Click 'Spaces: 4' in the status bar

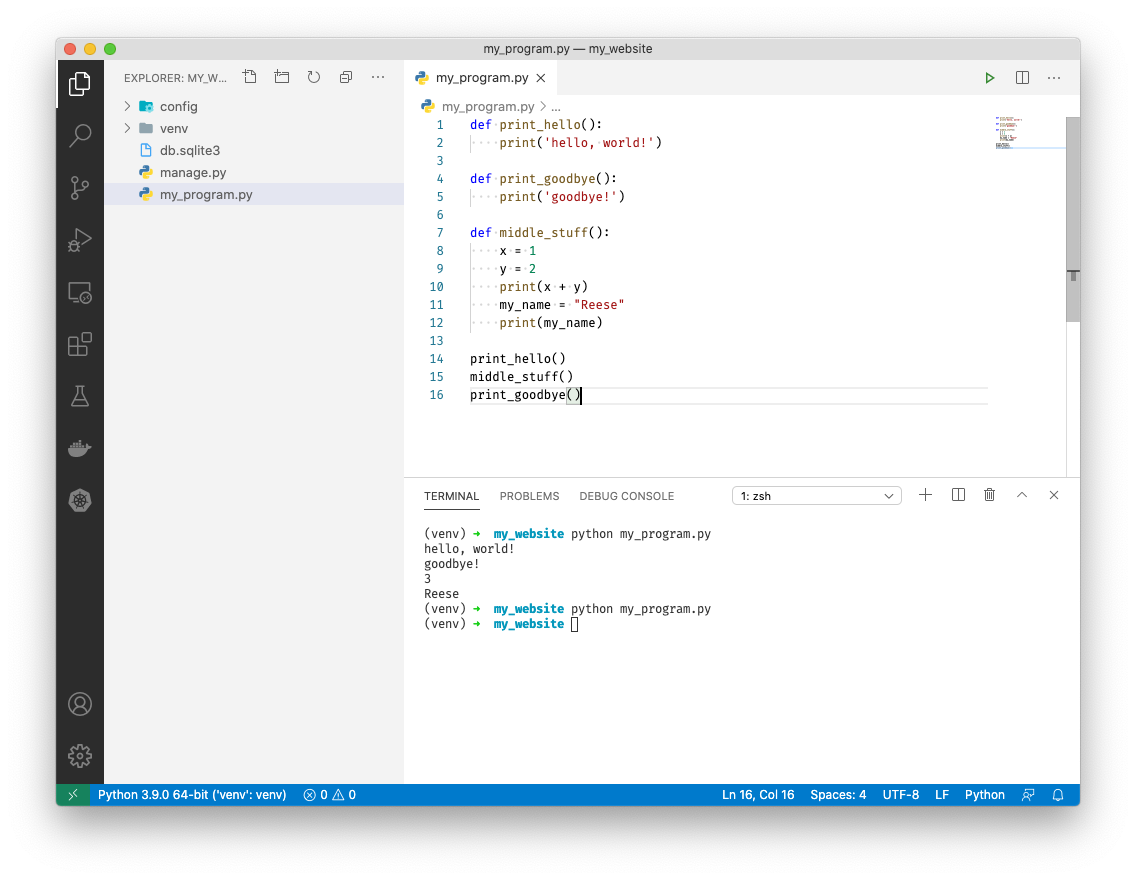coord(838,794)
